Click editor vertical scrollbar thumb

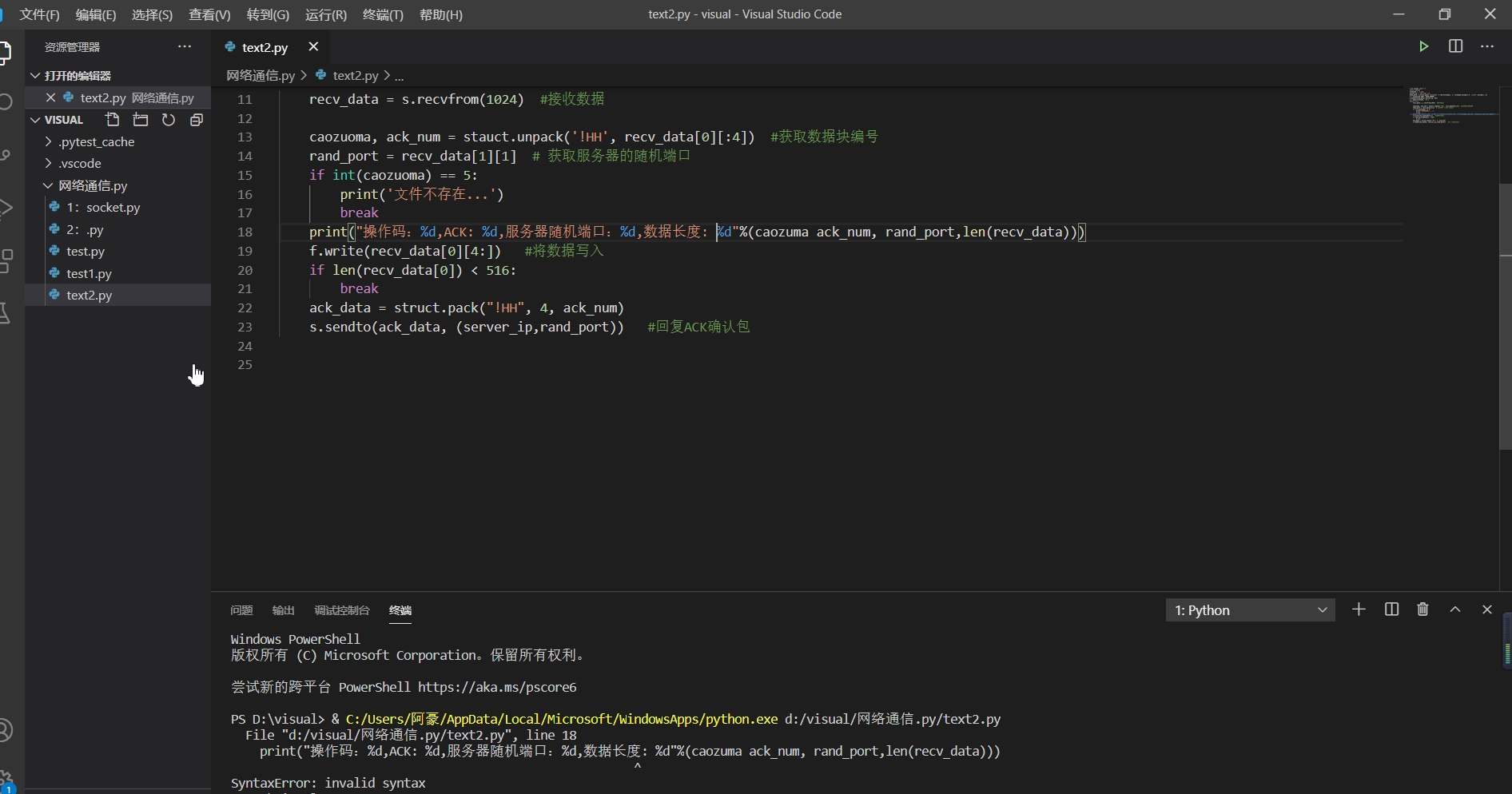(x=1506, y=316)
